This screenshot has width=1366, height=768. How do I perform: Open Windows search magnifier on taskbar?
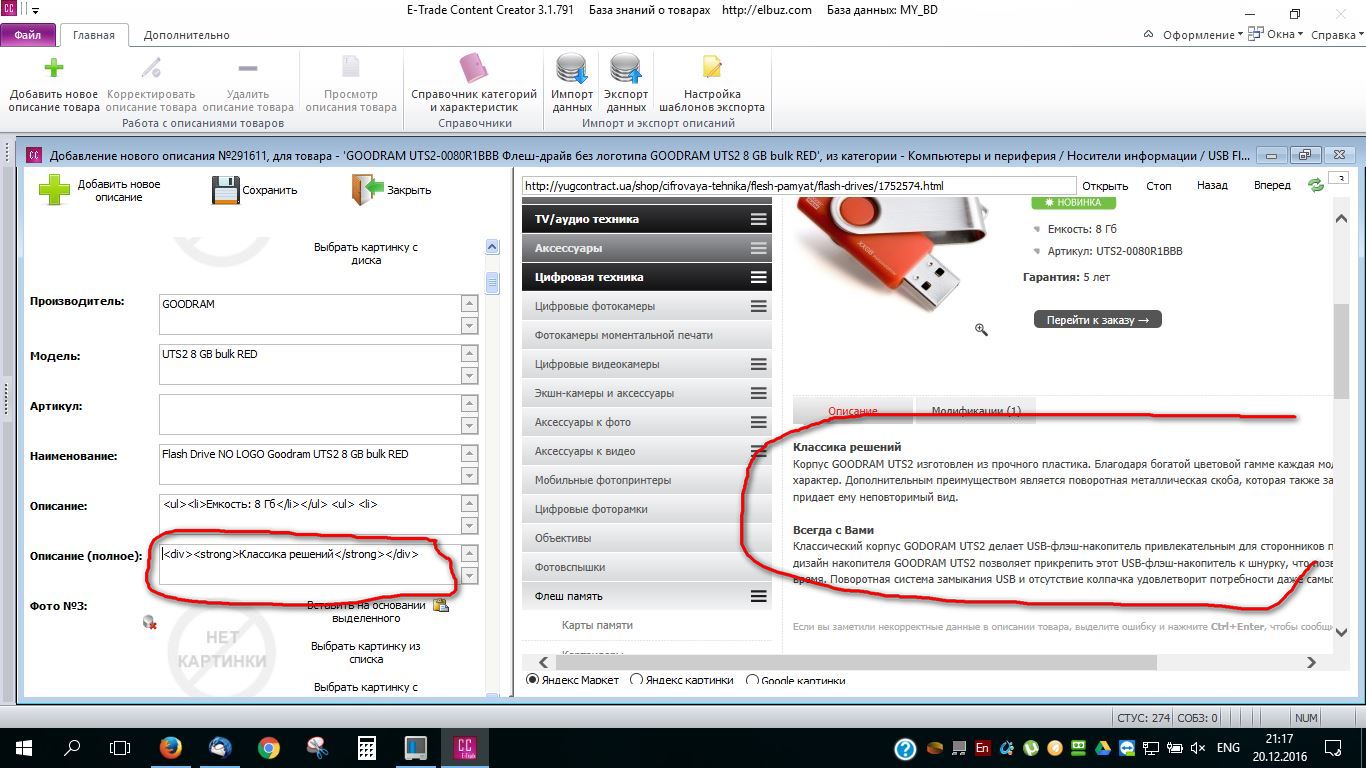tap(72, 747)
